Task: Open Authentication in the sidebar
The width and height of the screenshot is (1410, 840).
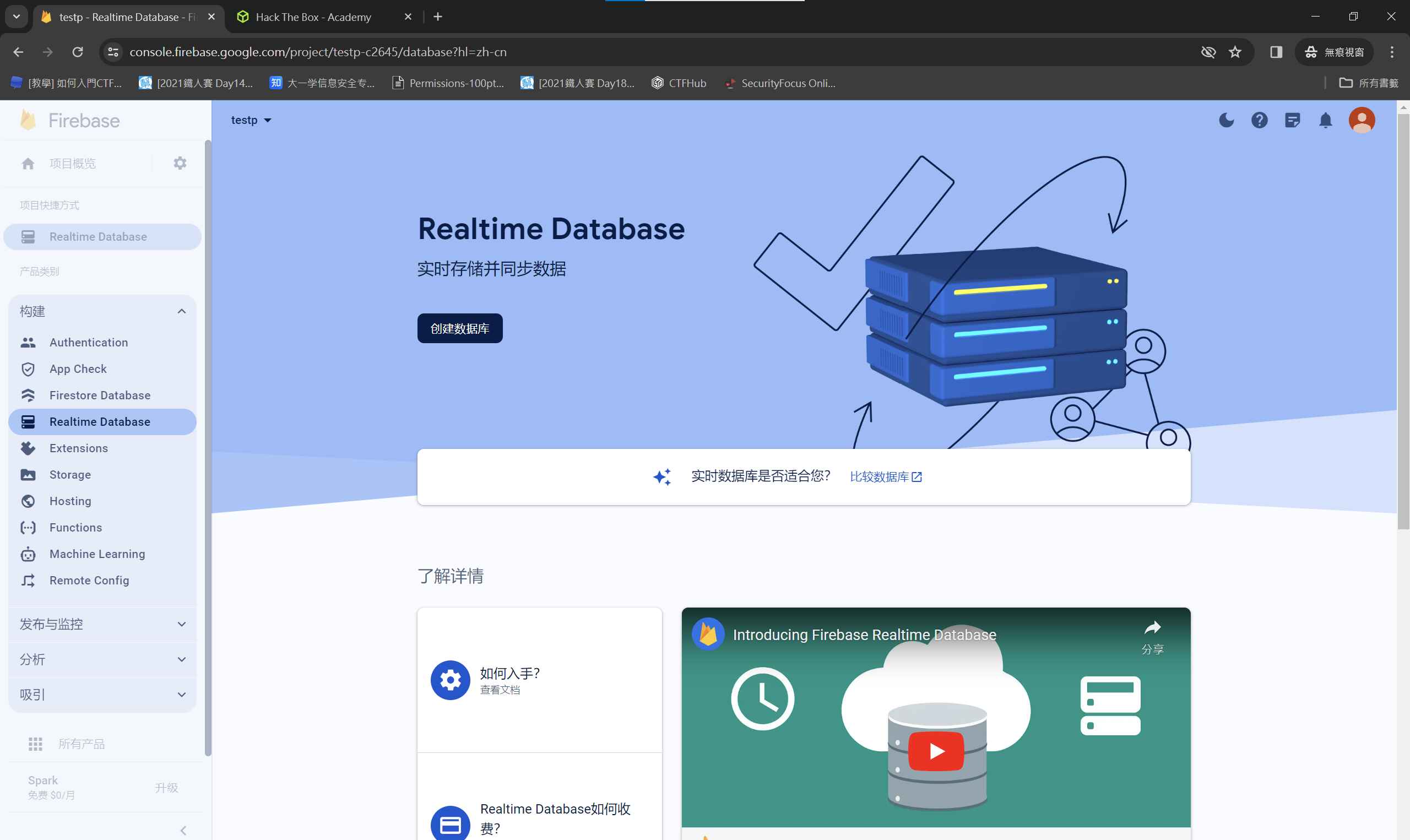Action: point(88,343)
